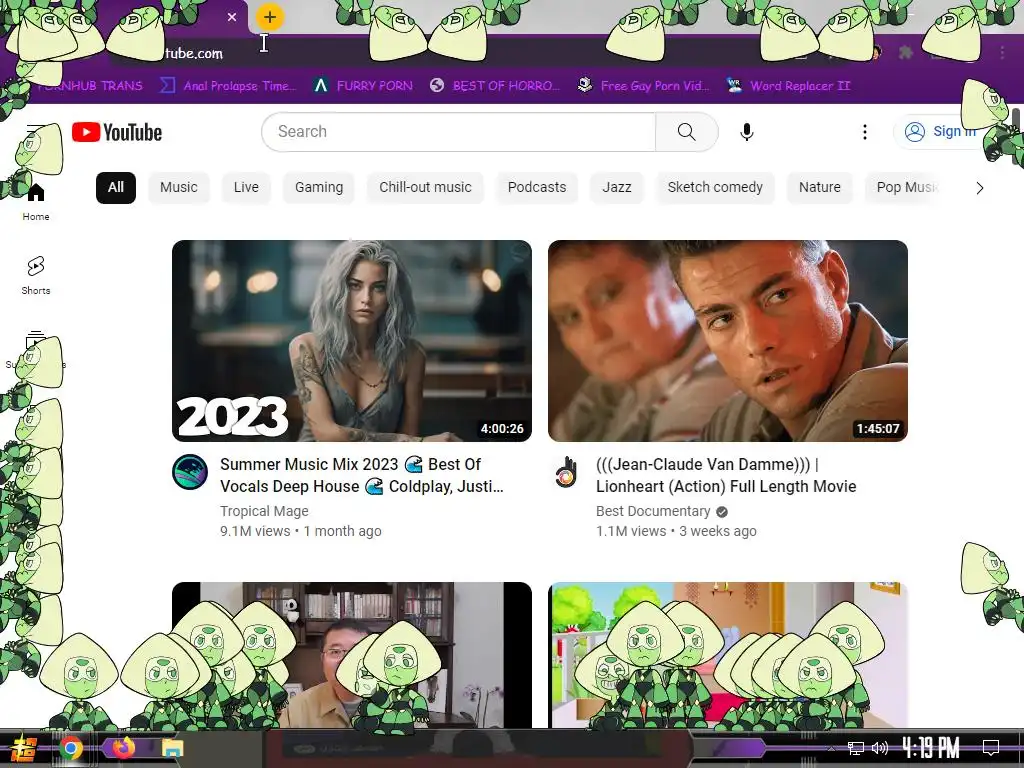The width and height of the screenshot is (1024, 768).
Task: Open the volume speaker icon in tray
Action: click(x=880, y=748)
